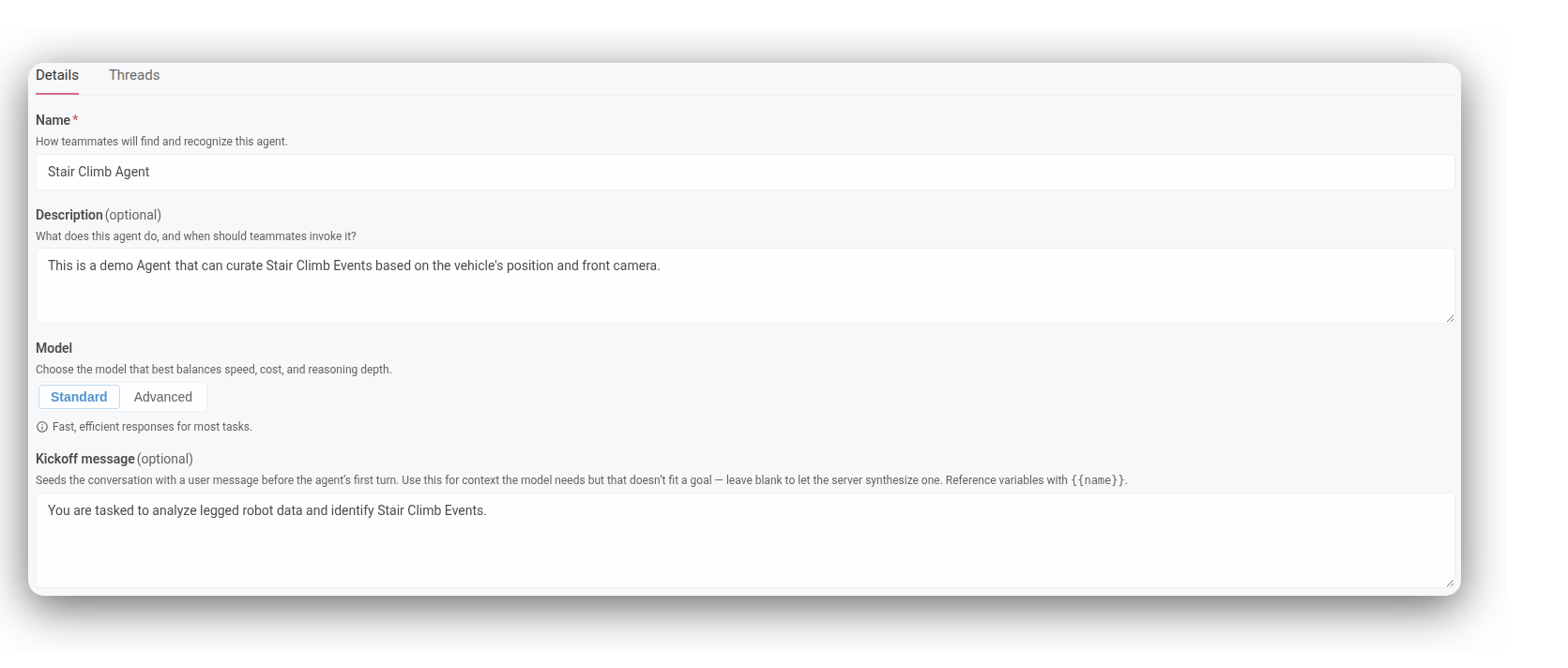Click the Model section heading

[x=53, y=348]
